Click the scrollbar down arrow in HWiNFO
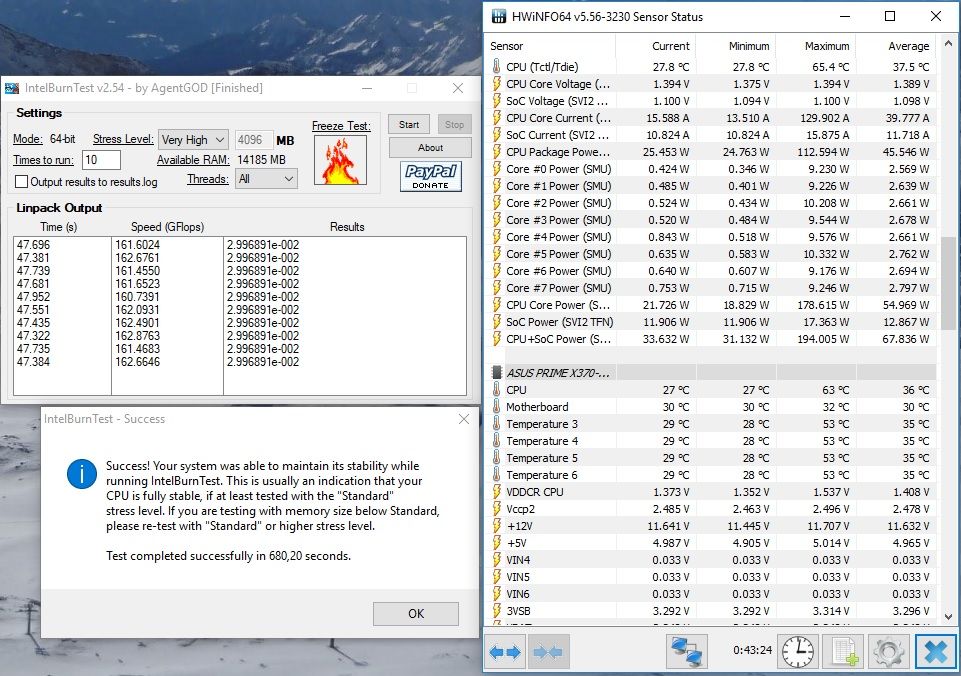 (948, 617)
